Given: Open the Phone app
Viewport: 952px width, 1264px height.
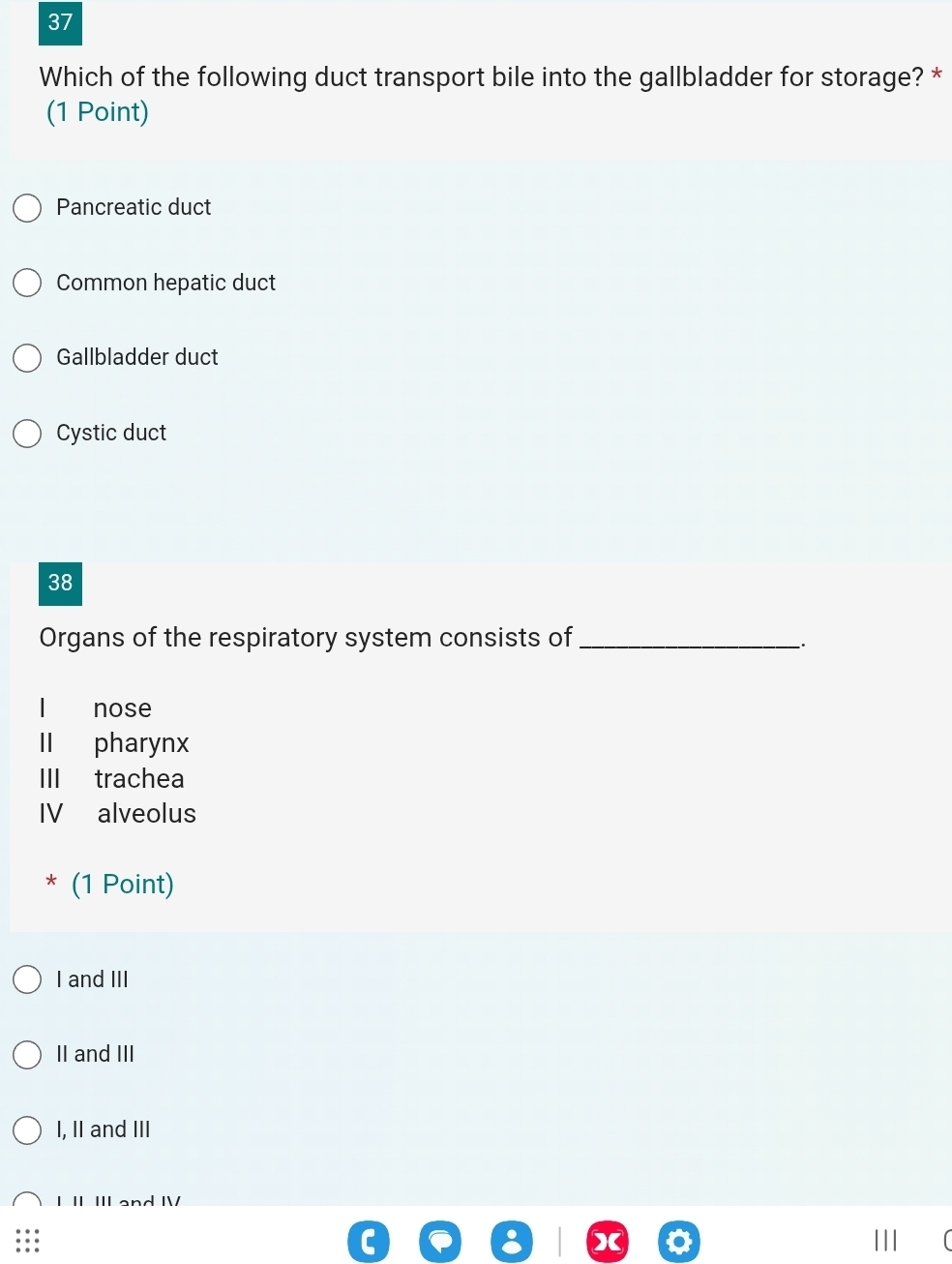Looking at the screenshot, I should click(369, 1242).
